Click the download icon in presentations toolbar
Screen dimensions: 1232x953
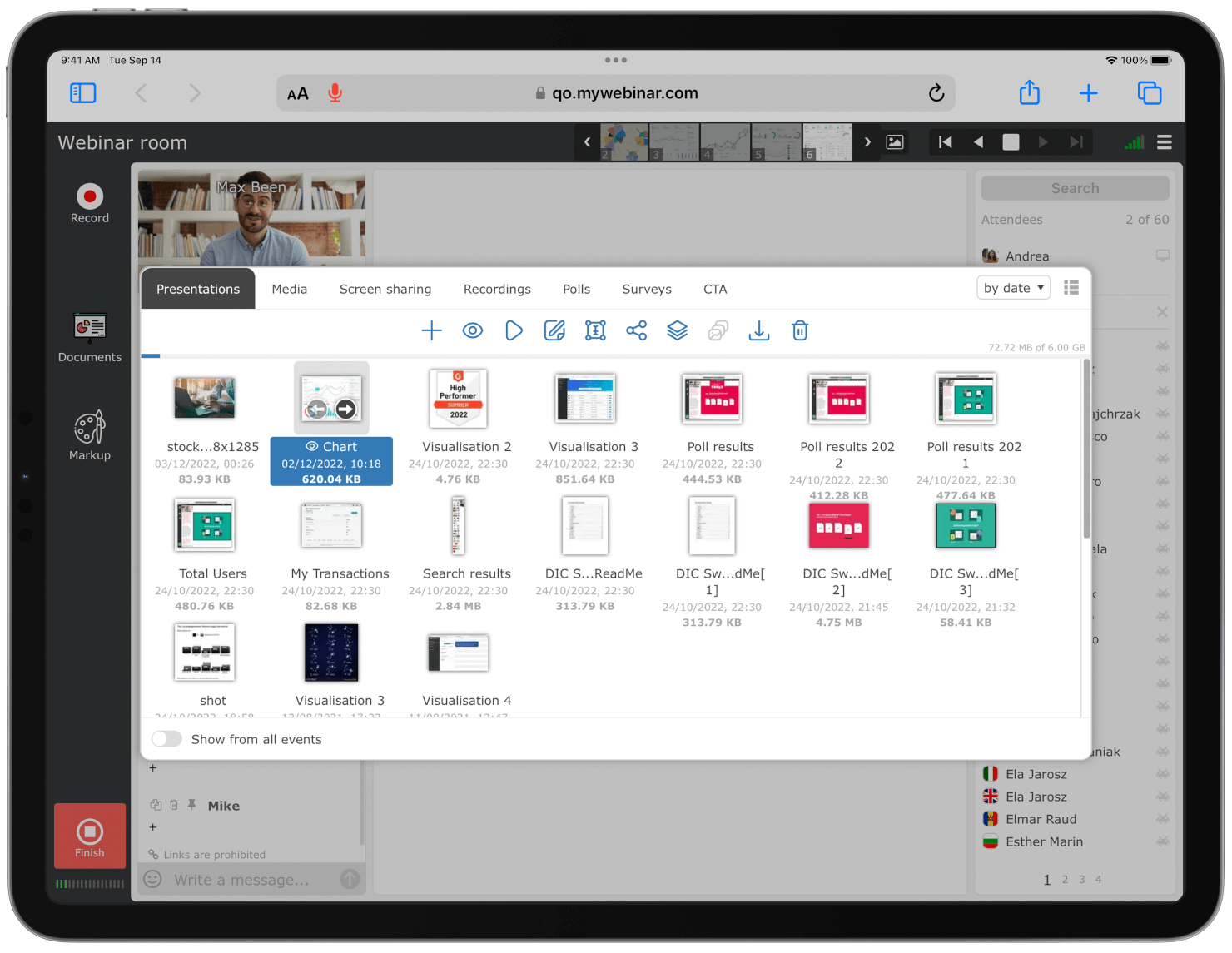[758, 331]
